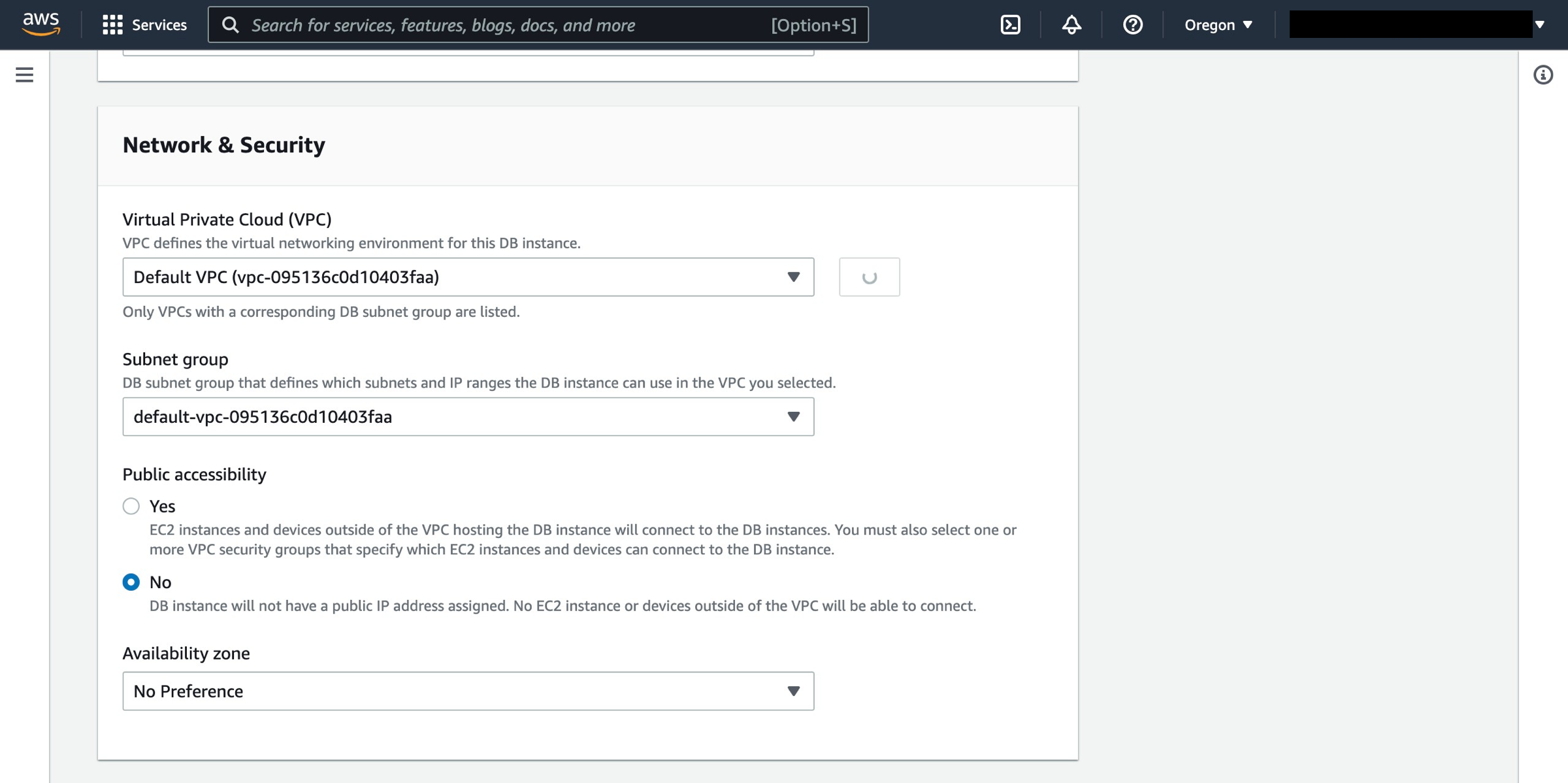Open the notifications bell
The height and width of the screenshot is (783, 1568).
click(1071, 25)
